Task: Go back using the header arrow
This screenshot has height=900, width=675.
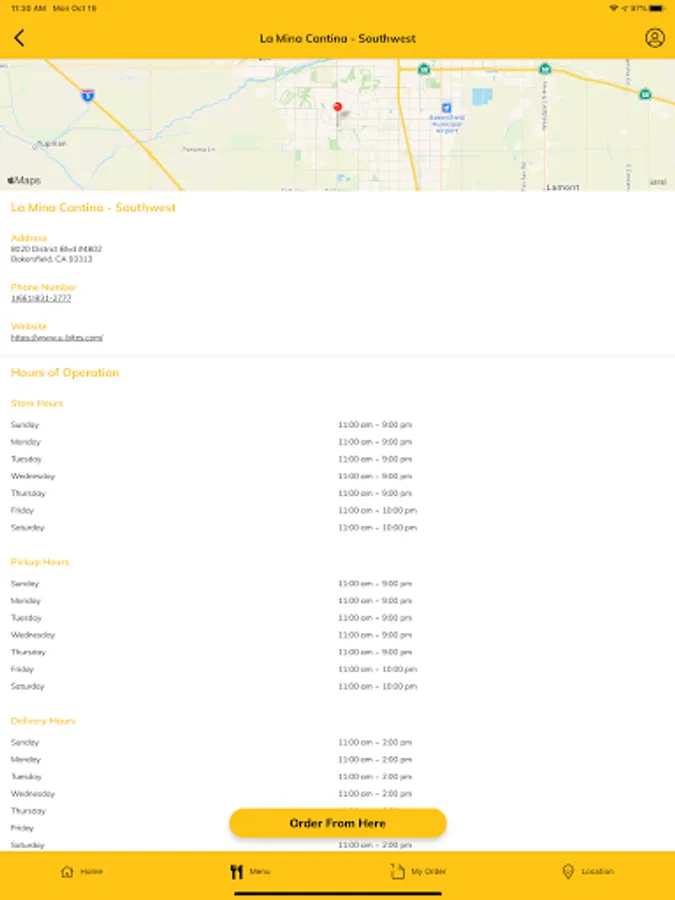Action: click(x=19, y=38)
